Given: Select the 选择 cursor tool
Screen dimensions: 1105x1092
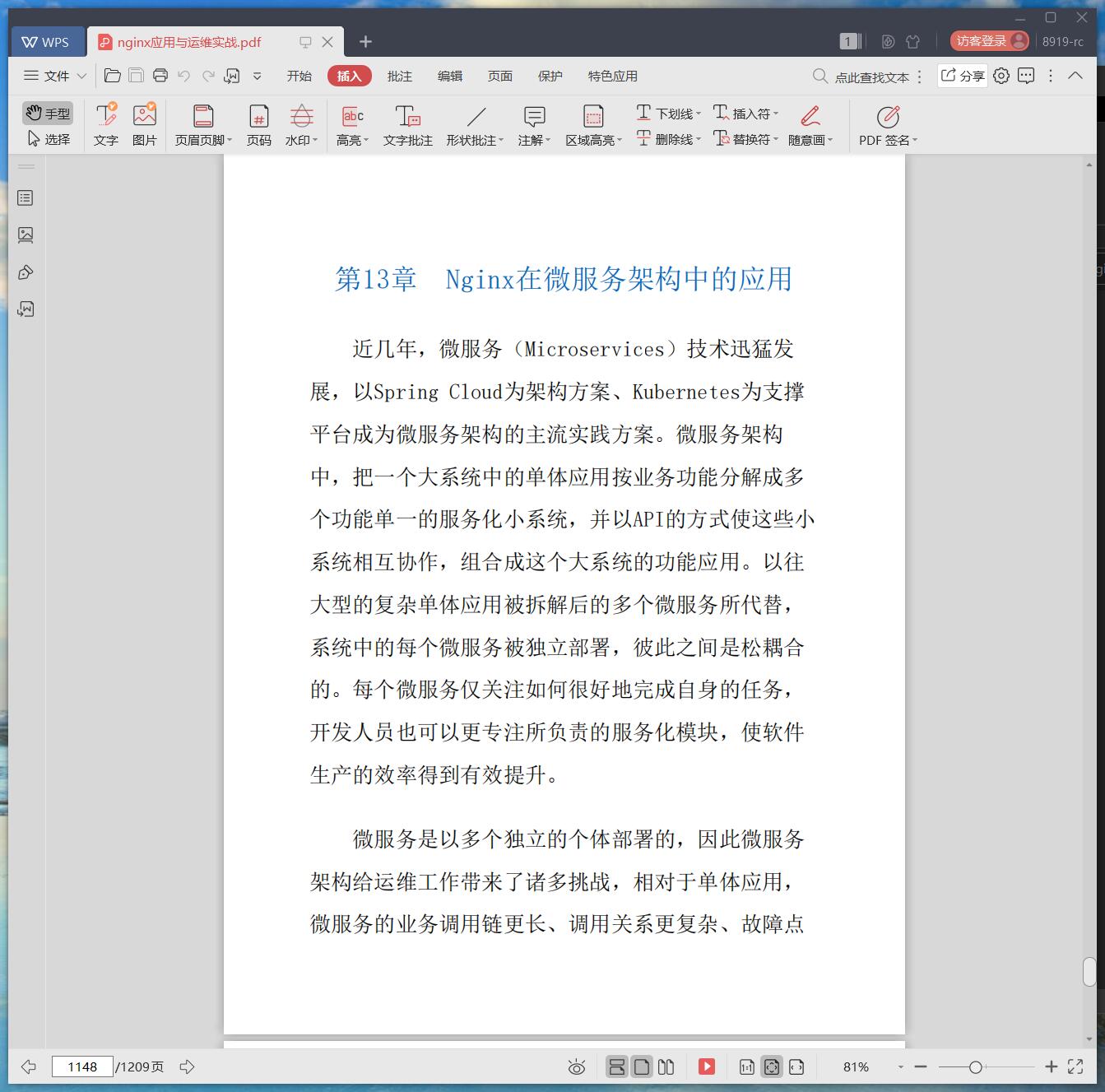Looking at the screenshot, I should 48,139.
